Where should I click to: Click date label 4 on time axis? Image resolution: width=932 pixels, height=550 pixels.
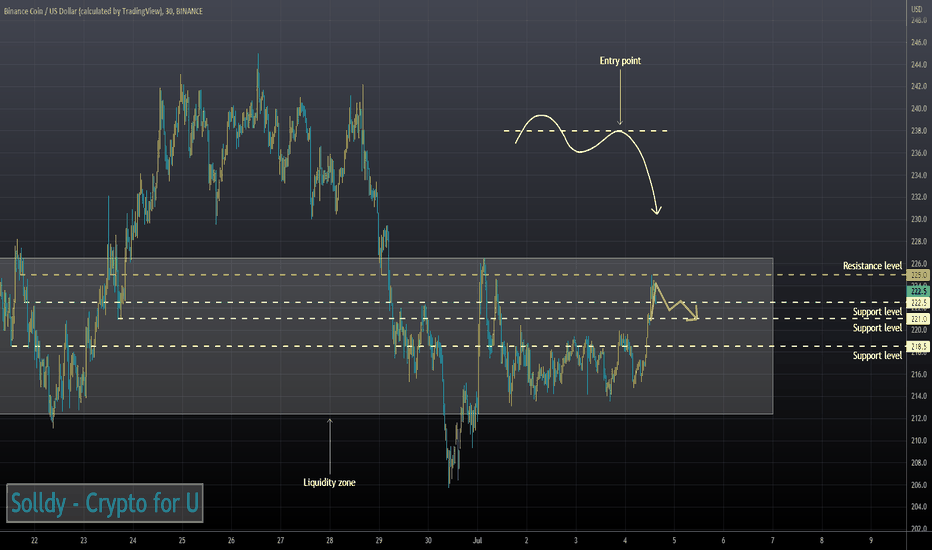click(625, 540)
